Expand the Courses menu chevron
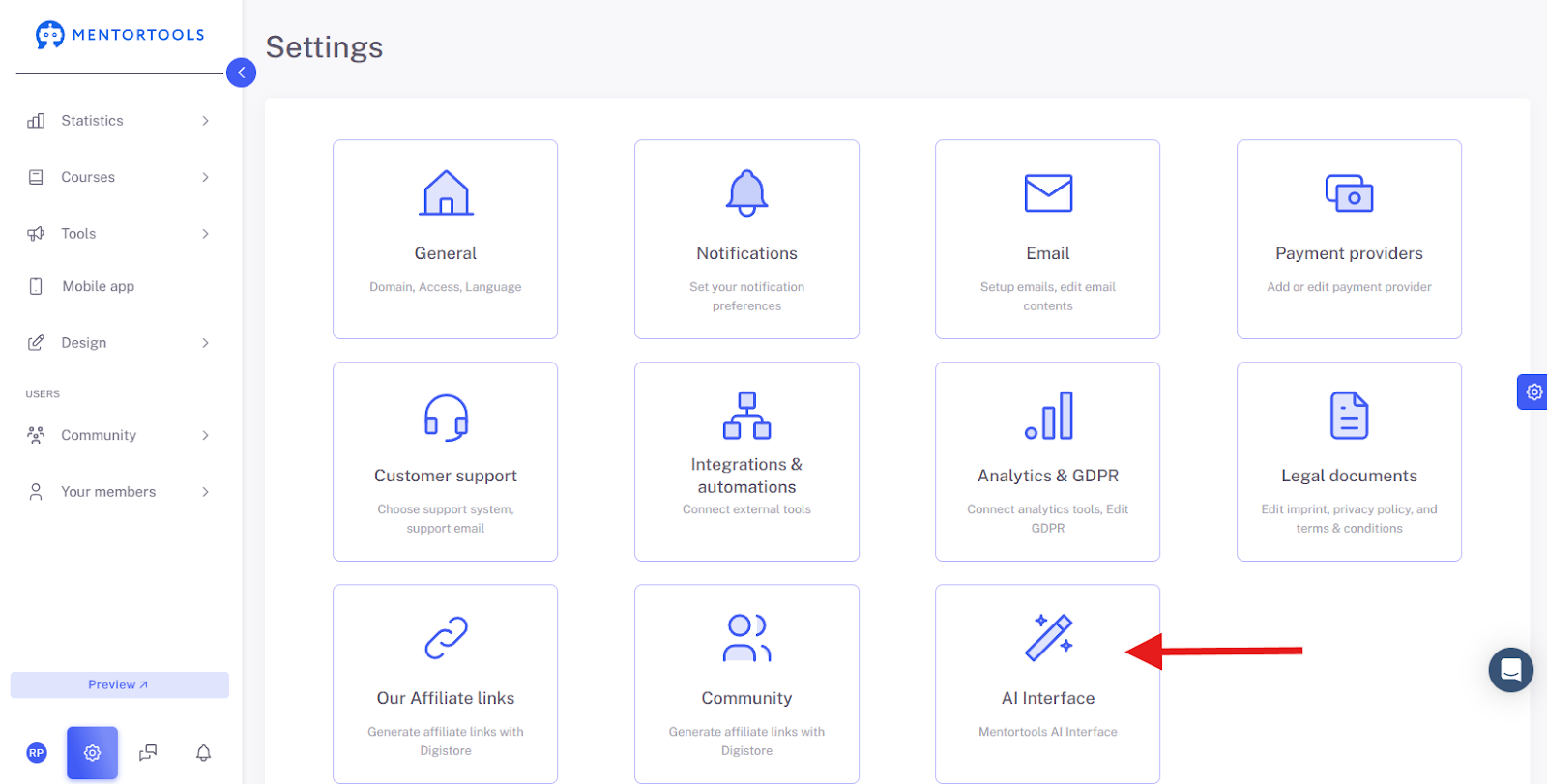Image resolution: width=1547 pixels, height=784 pixels. coord(205,177)
